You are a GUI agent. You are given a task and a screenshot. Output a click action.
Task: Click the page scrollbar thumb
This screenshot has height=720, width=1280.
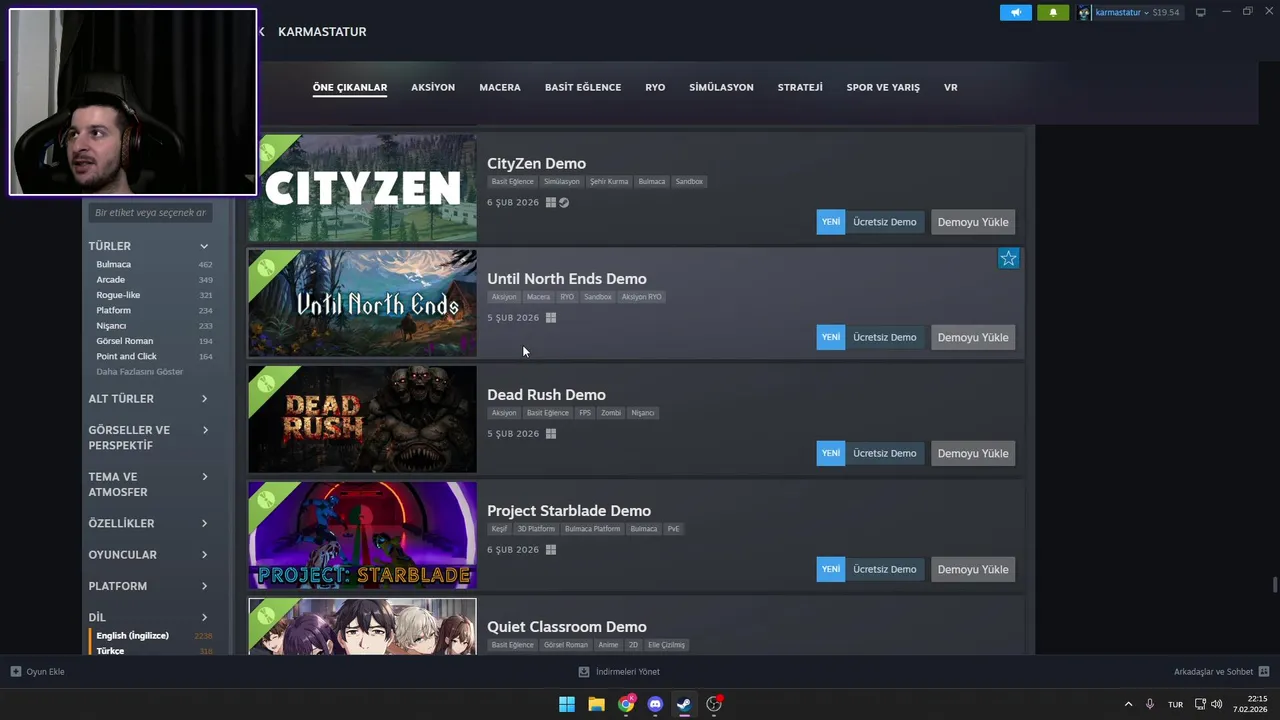[x=1274, y=585]
